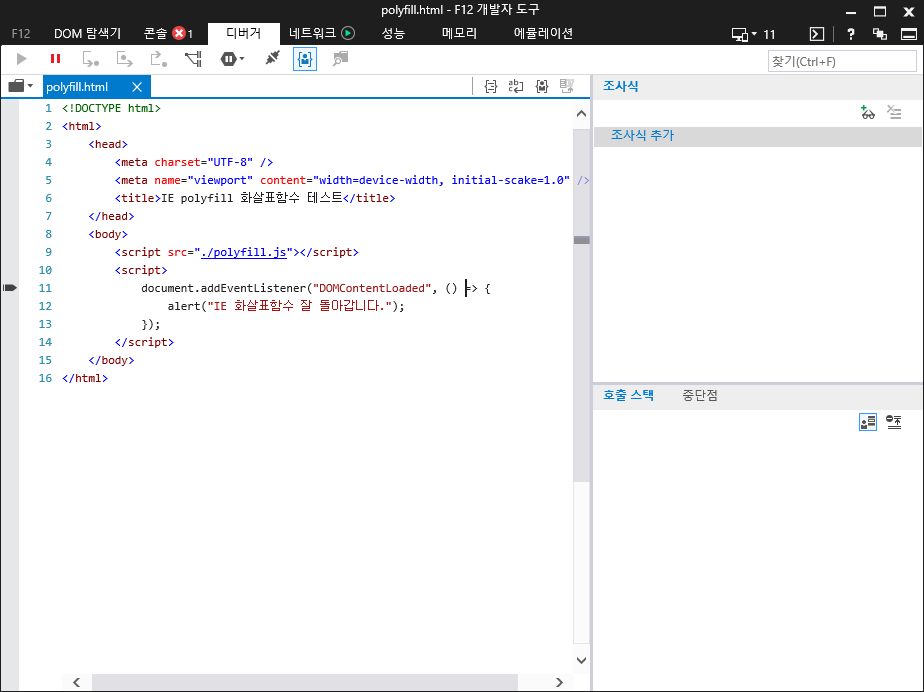Click the F12 label in header
Screen dimensions: 924x692
(21, 34)
